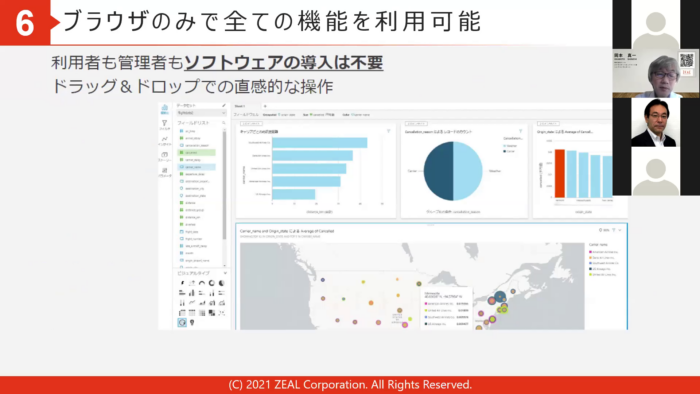Viewport: 700px width, 394px height.
Task: Expand the map visual menu chevron
Action: (620, 230)
